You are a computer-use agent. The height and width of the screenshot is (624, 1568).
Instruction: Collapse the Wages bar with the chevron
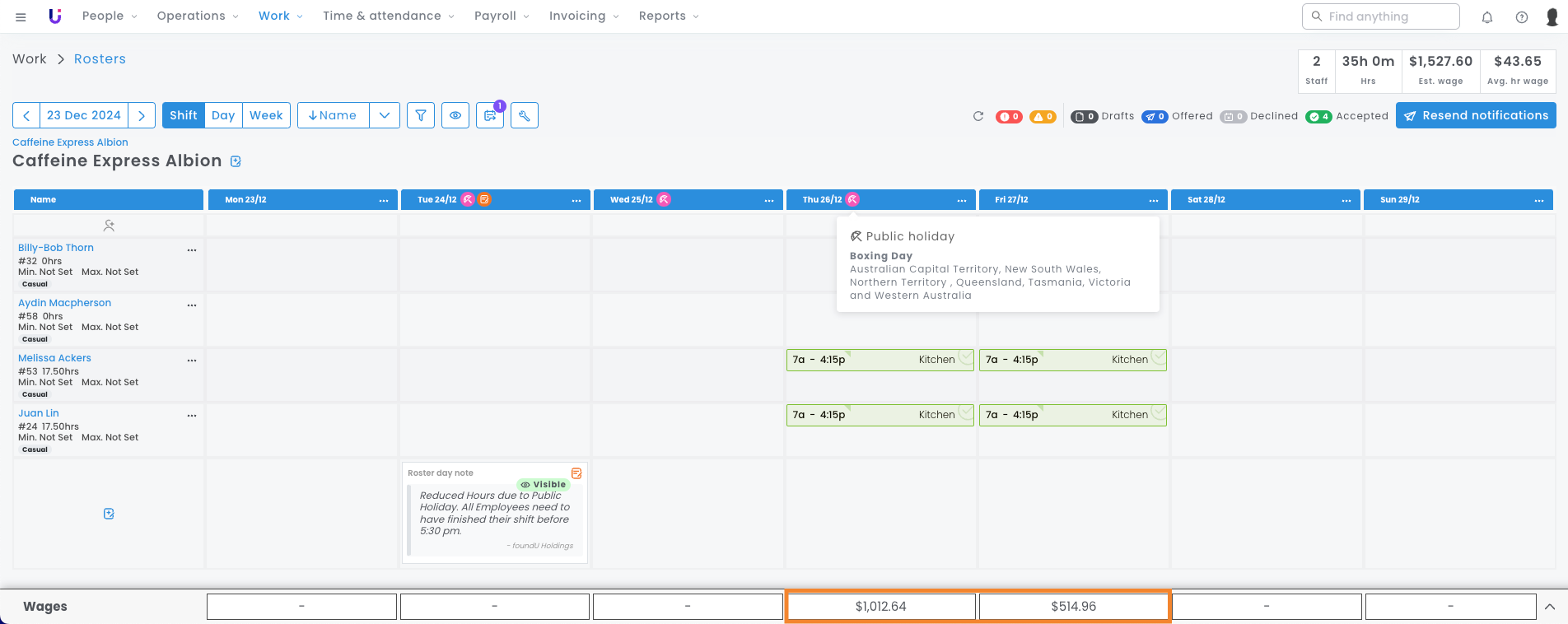pos(1550,607)
